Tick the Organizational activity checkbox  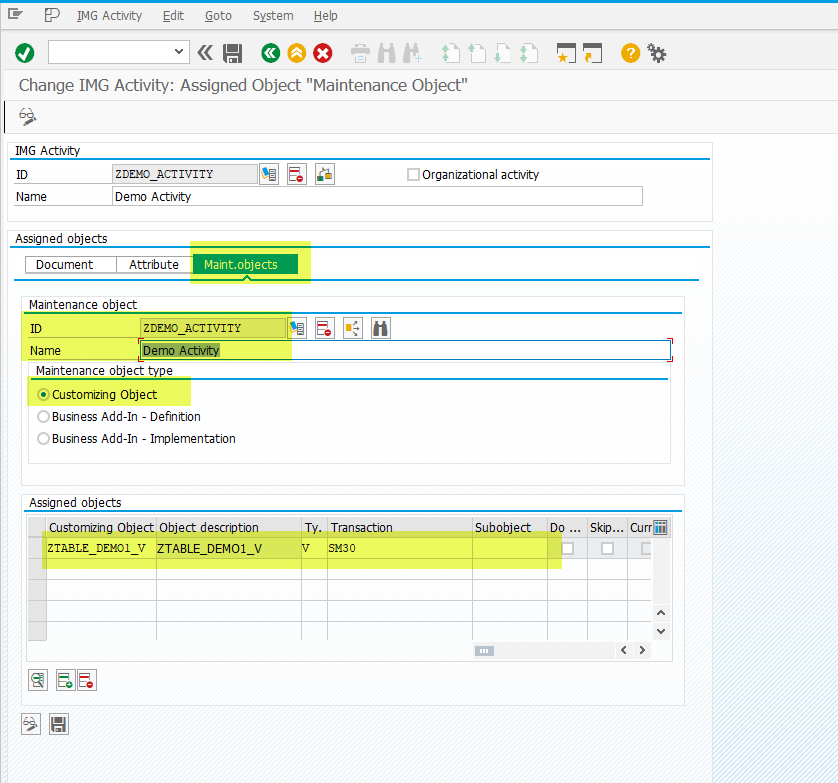(x=413, y=175)
